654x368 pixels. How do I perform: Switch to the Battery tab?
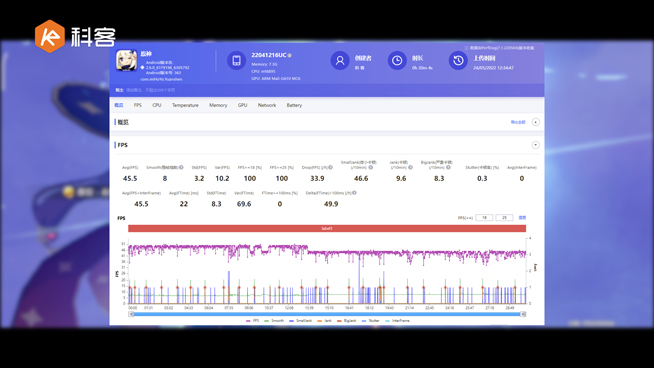pyautogui.click(x=294, y=105)
